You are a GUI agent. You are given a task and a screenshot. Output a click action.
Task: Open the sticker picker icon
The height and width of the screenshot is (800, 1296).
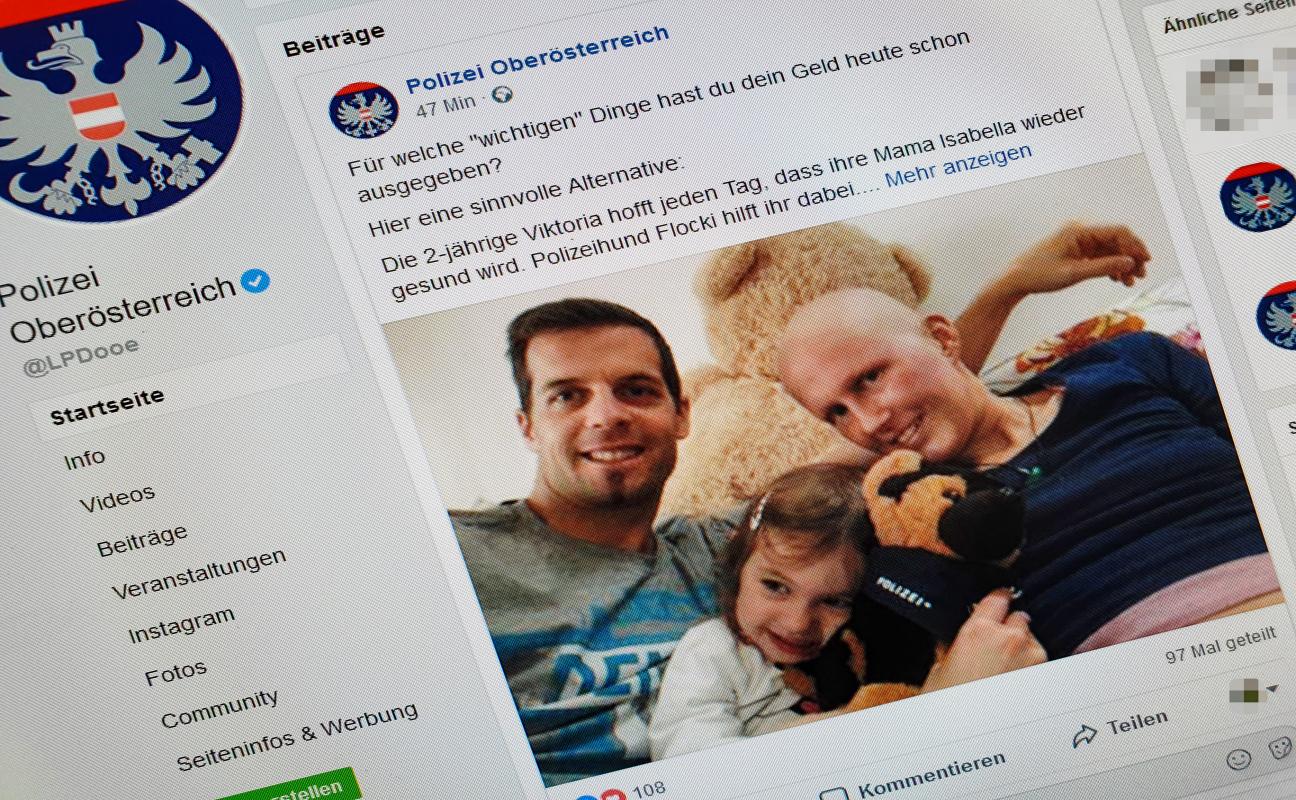point(1281,748)
